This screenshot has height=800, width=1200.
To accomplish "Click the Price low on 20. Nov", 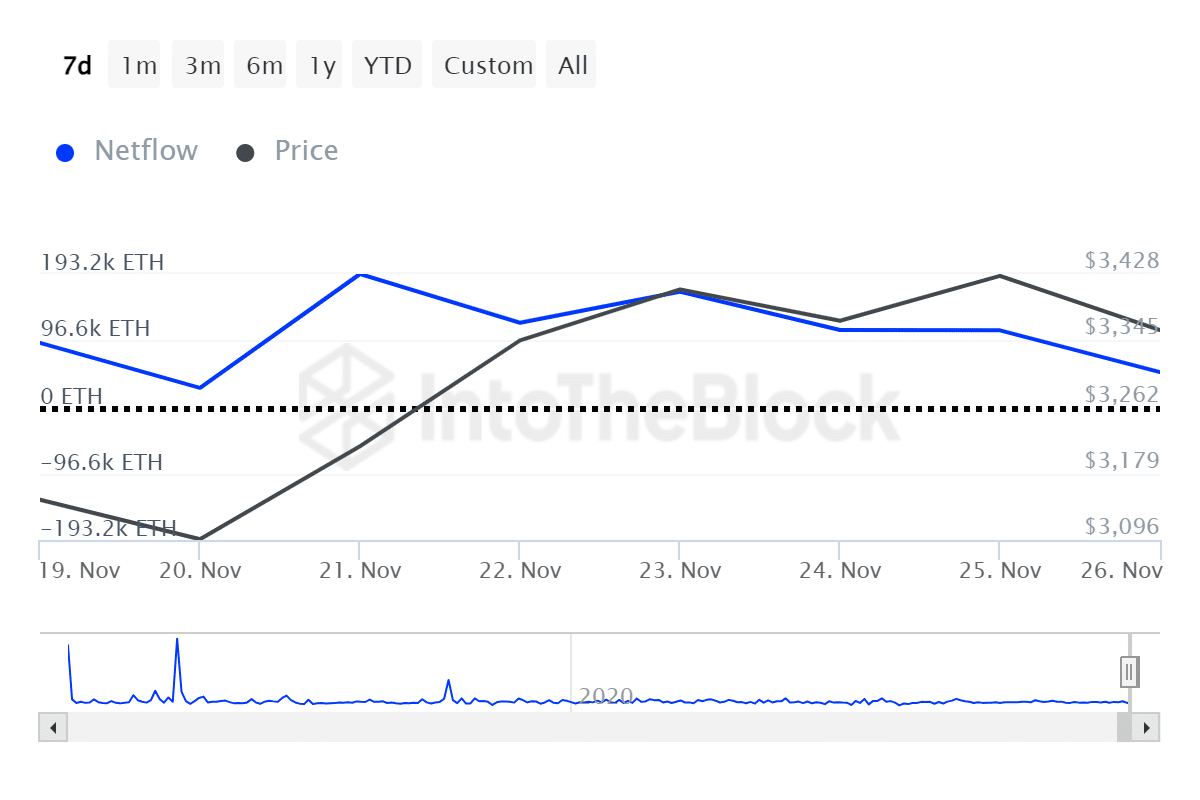I will coord(200,539).
